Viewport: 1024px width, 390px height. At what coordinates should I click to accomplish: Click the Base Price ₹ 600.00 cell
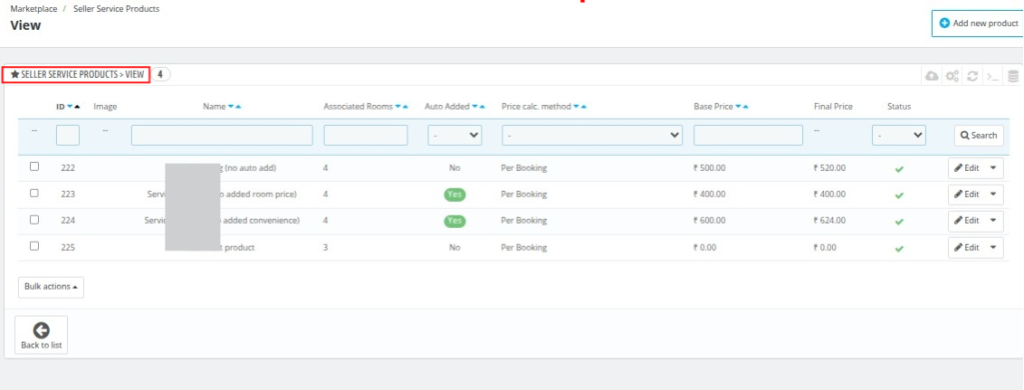point(709,221)
